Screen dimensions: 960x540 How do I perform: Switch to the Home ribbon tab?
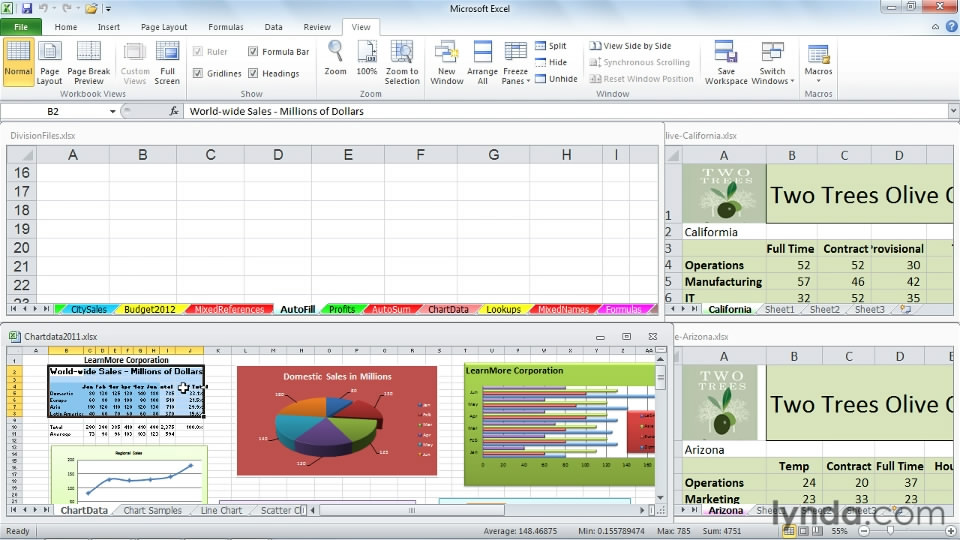pos(66,27)
